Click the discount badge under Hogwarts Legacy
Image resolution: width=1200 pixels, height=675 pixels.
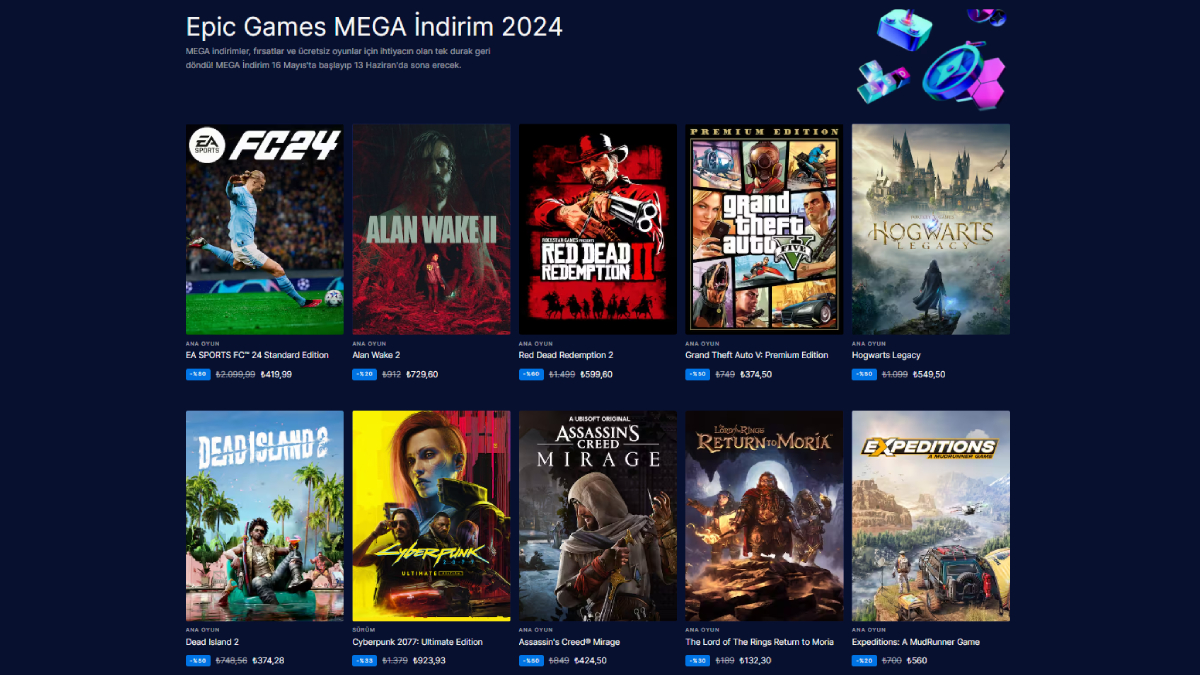point(864,375)
